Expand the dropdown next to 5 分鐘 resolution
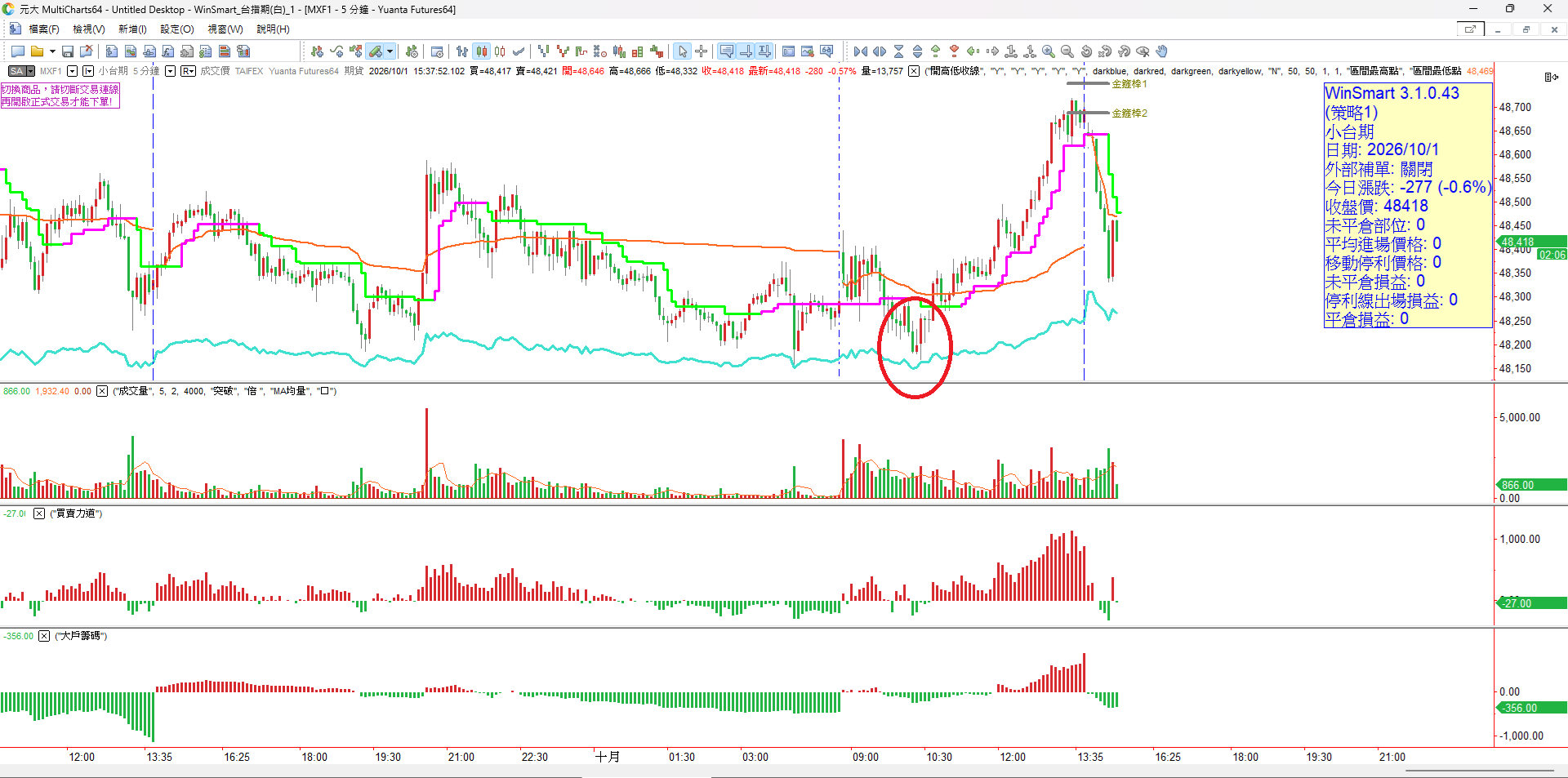The image size is (1568, 778). coord(170,71)
